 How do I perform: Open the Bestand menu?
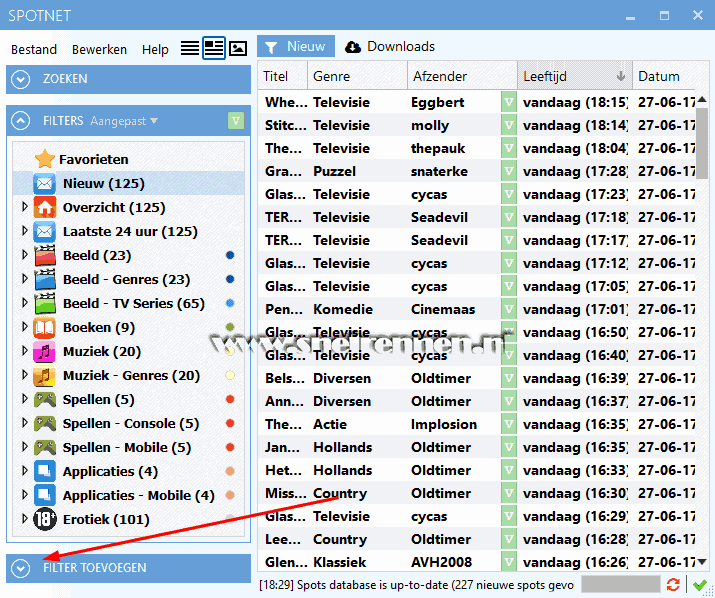(x=34, y=49)
